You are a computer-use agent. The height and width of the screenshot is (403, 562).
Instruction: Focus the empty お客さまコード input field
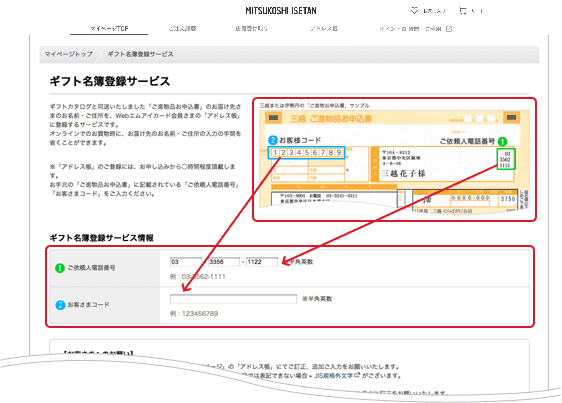233,299
